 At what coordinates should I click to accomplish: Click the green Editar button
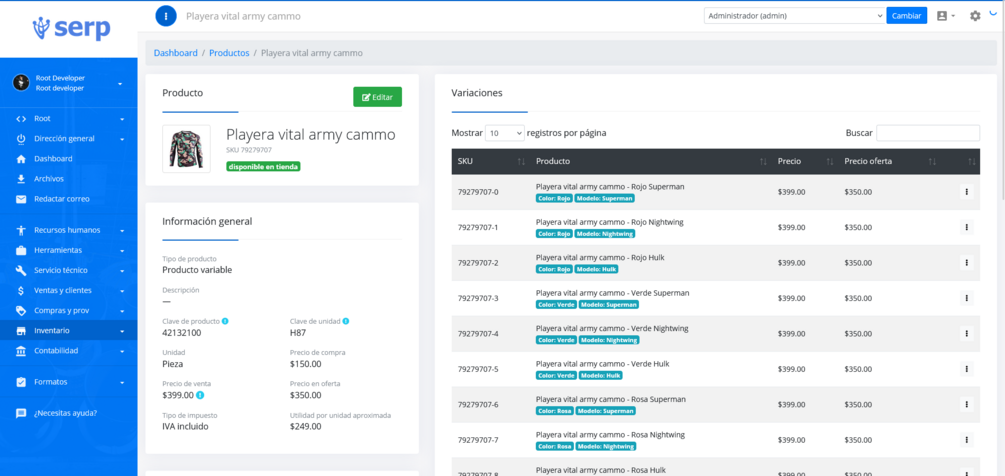pos(378,97)
